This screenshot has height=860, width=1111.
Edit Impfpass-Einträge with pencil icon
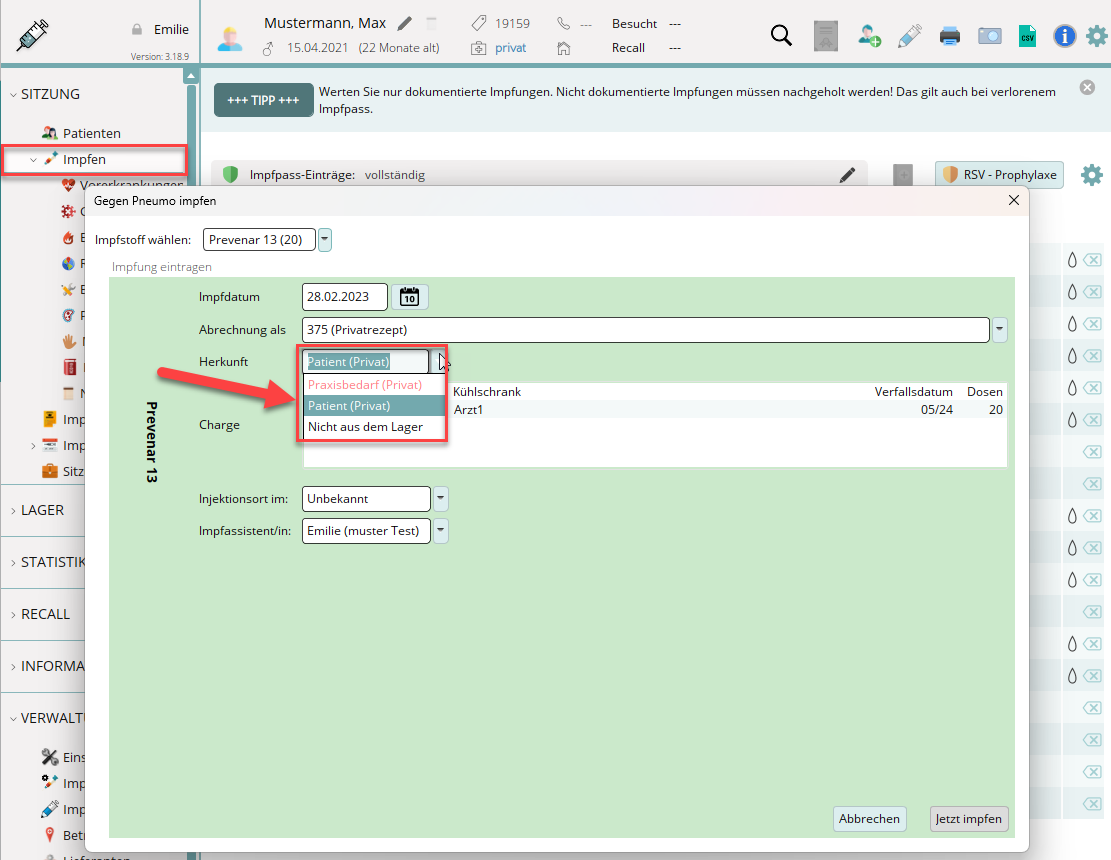[847, 175]
